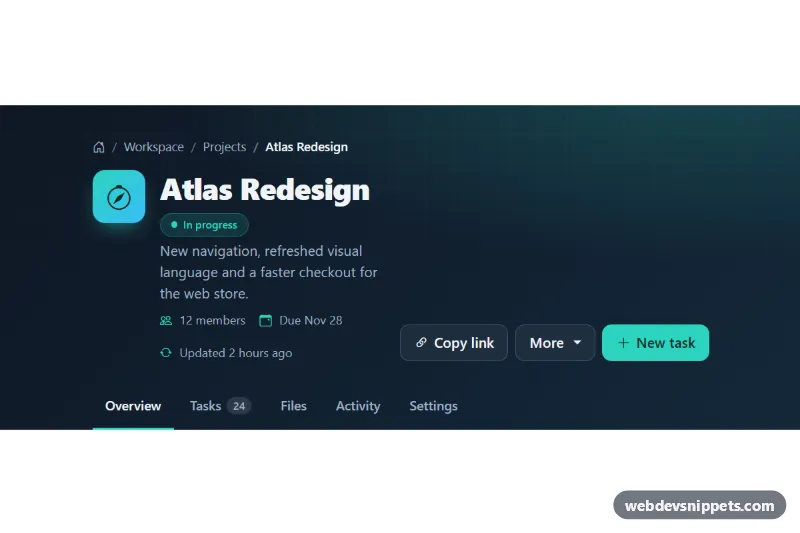Screen dimensions: 800x533
Task: Click the plus icon in New task button
Action: click(623, 343)
